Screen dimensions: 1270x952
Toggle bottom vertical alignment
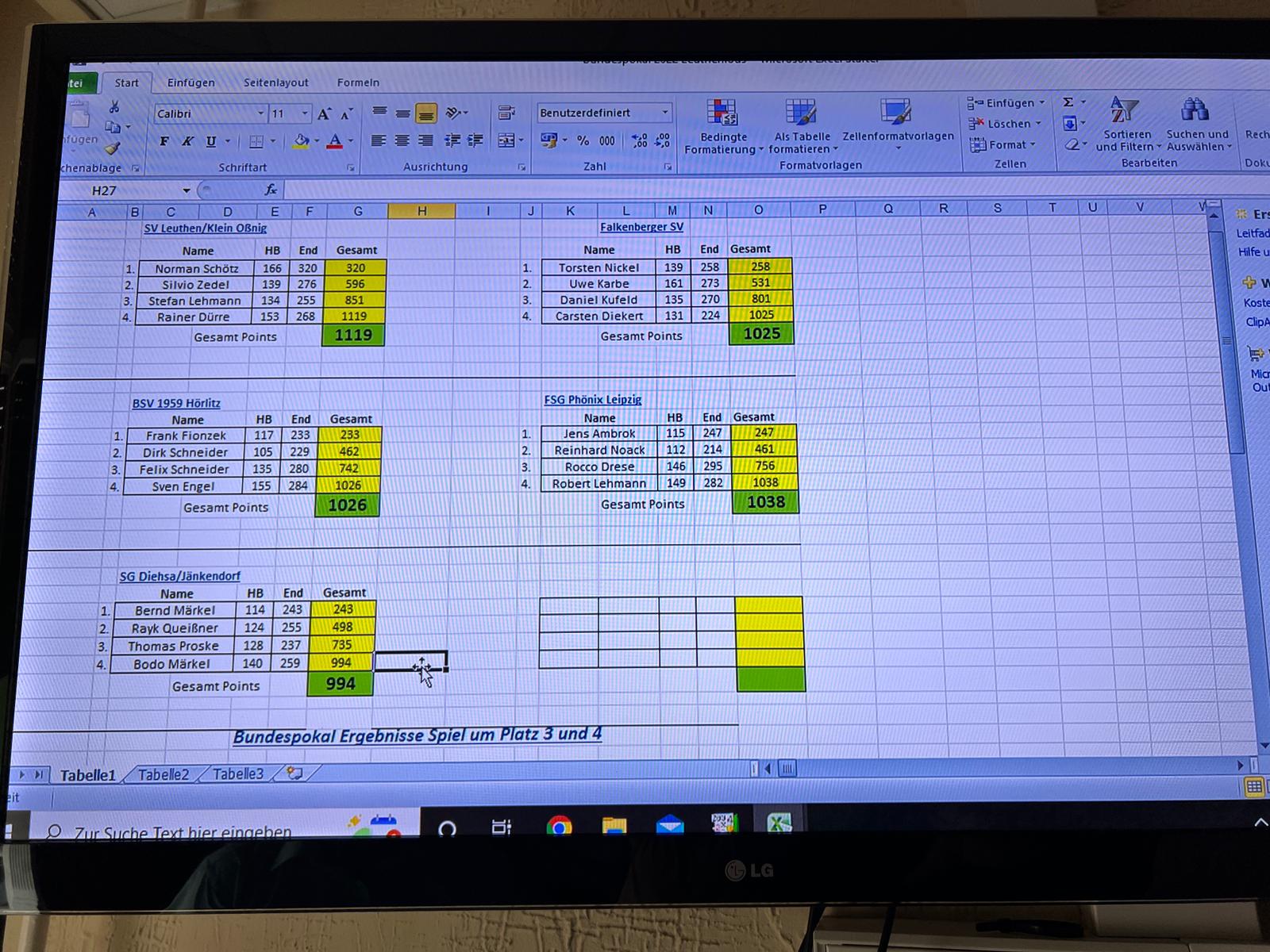coord(426,113)
